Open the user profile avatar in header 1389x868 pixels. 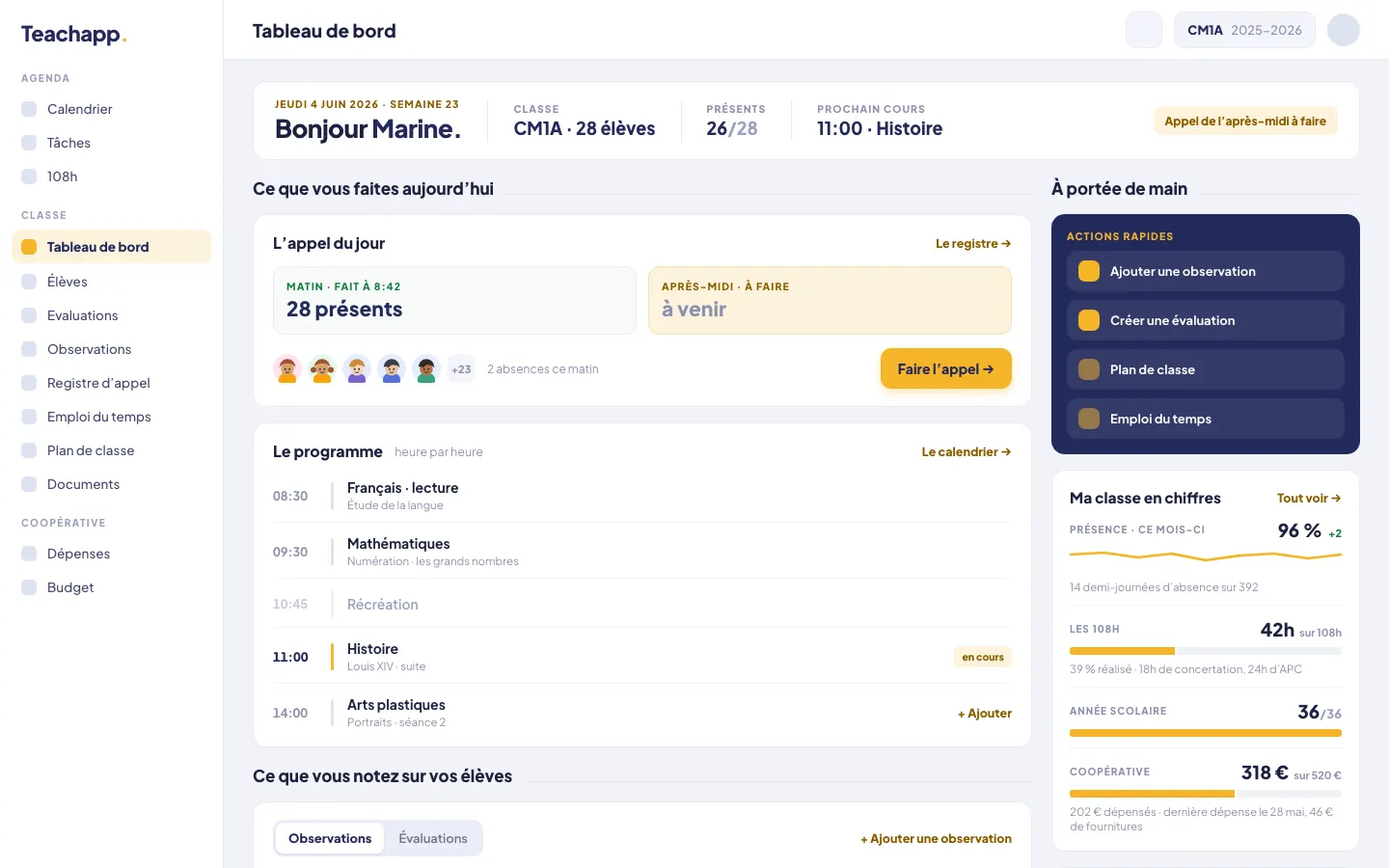coord(1344,30)
